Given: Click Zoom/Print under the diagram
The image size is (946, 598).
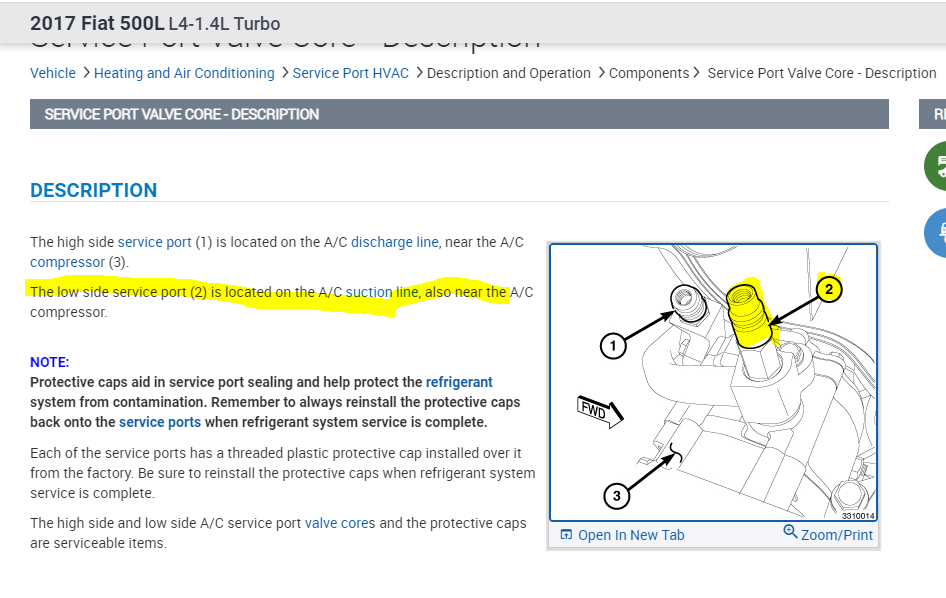Looking at the screenshot, I should click(837, 535).
